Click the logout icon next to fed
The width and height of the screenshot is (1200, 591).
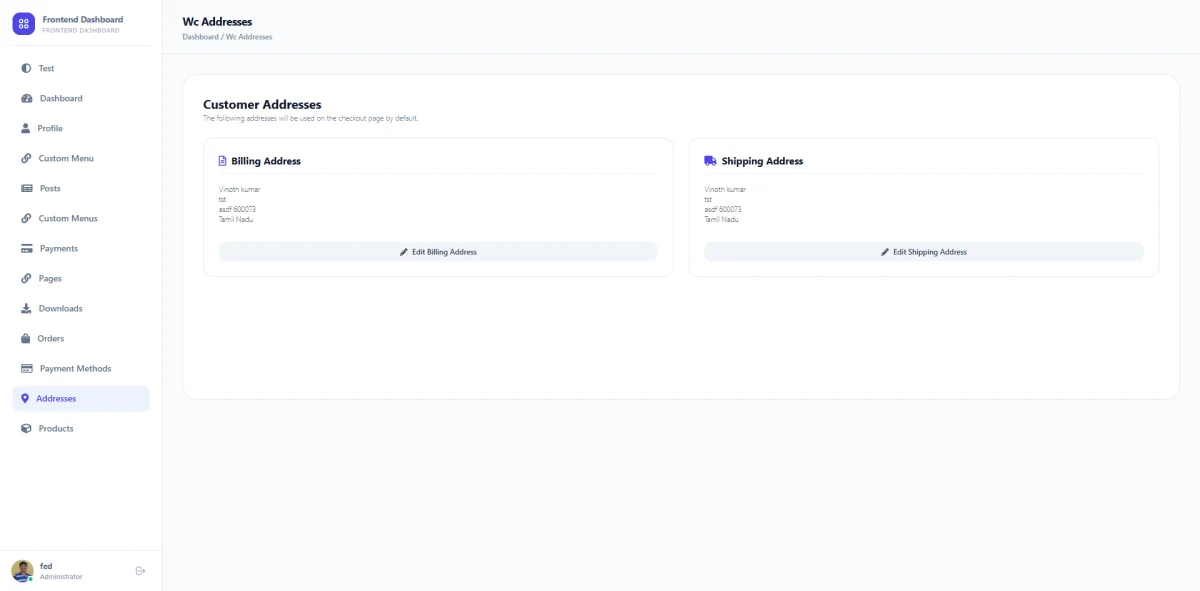tap(140, 571)
